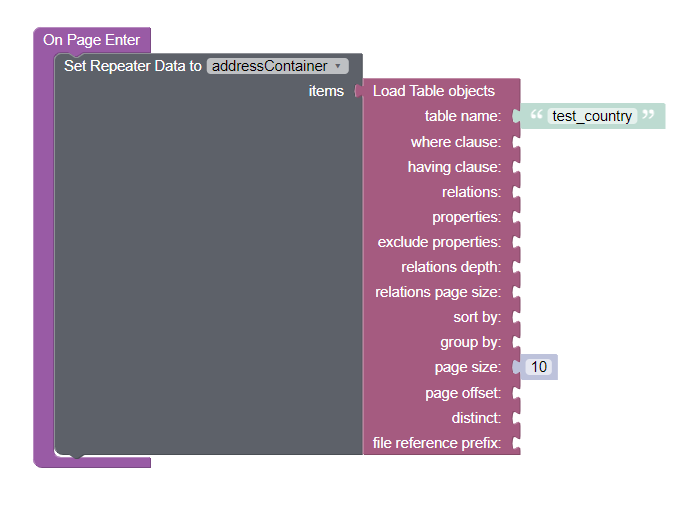
Task: Click the page offset input socket
Action: [x=516, y=393]
